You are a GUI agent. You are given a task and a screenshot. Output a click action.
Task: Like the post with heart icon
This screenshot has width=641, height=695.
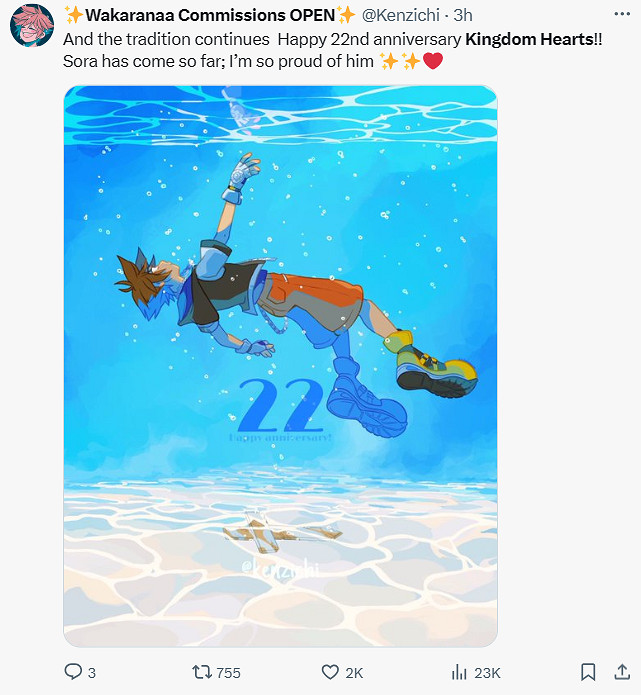click(330, 672)
